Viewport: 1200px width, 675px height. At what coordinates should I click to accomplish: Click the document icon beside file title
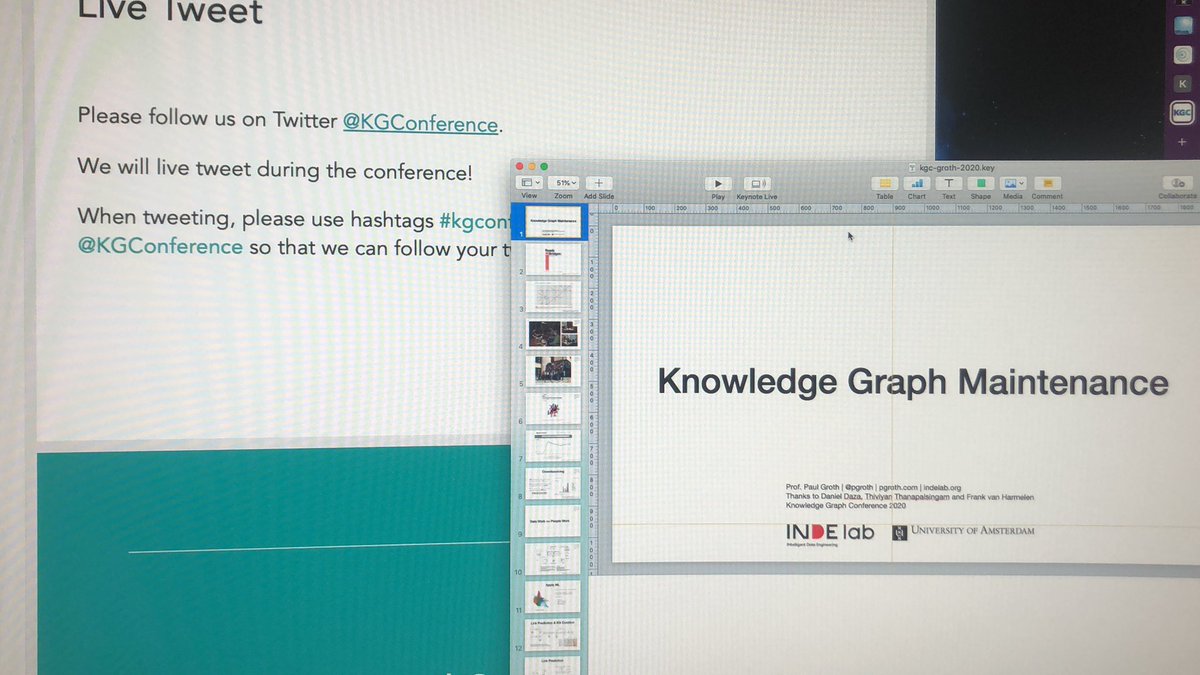(912, 168)
